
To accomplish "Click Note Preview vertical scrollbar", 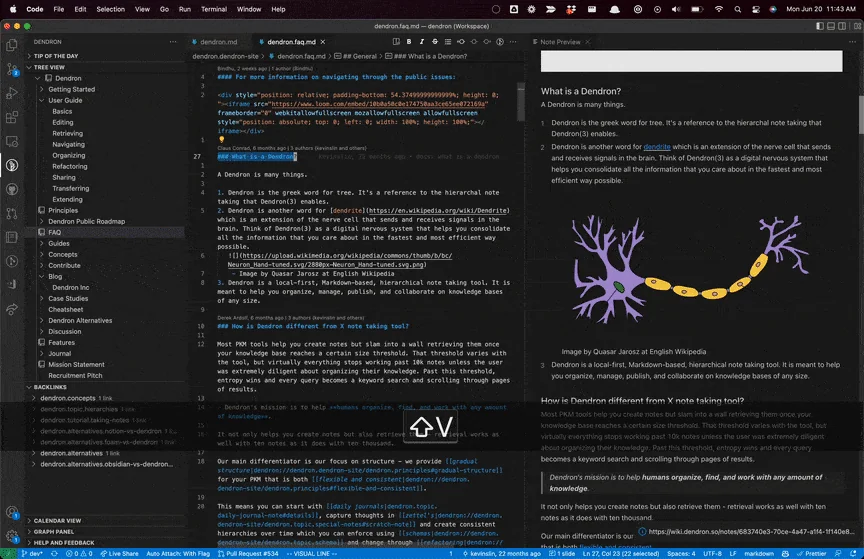I will coord(861,114).
